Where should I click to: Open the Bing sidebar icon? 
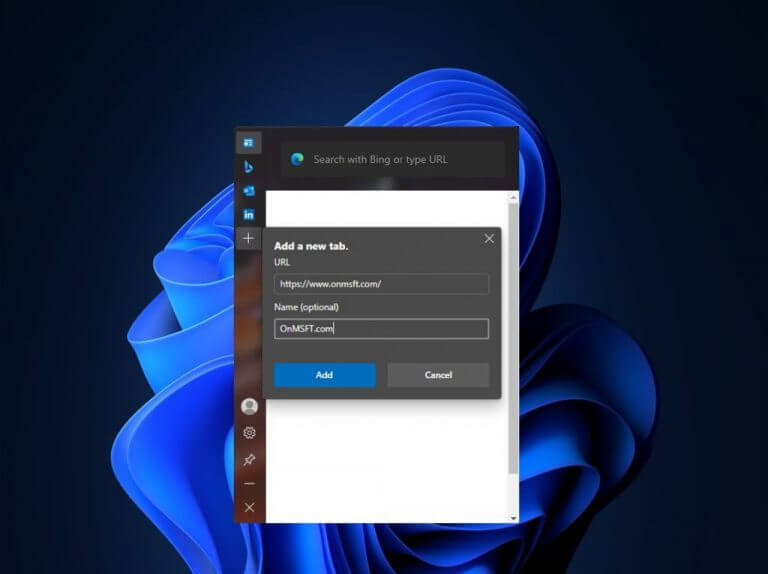[248, 167]
